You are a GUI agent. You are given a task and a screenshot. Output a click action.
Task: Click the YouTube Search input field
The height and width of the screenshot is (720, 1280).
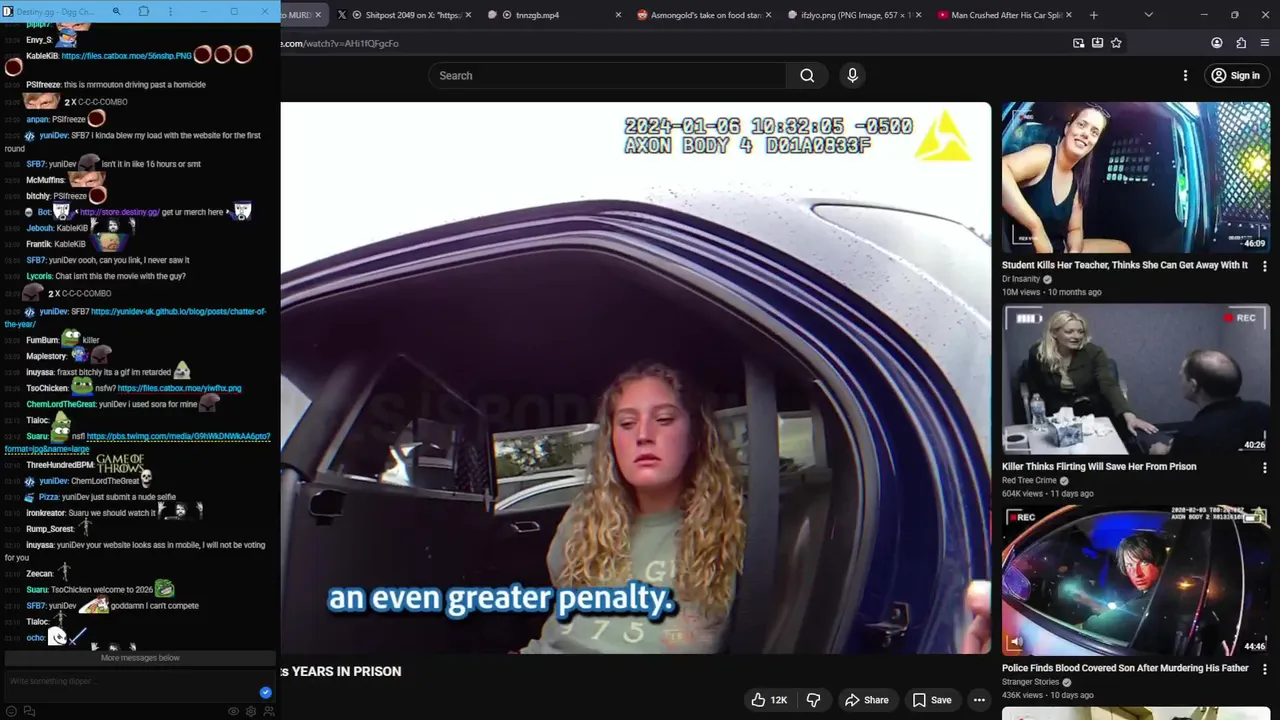click(x=607, y=75)
